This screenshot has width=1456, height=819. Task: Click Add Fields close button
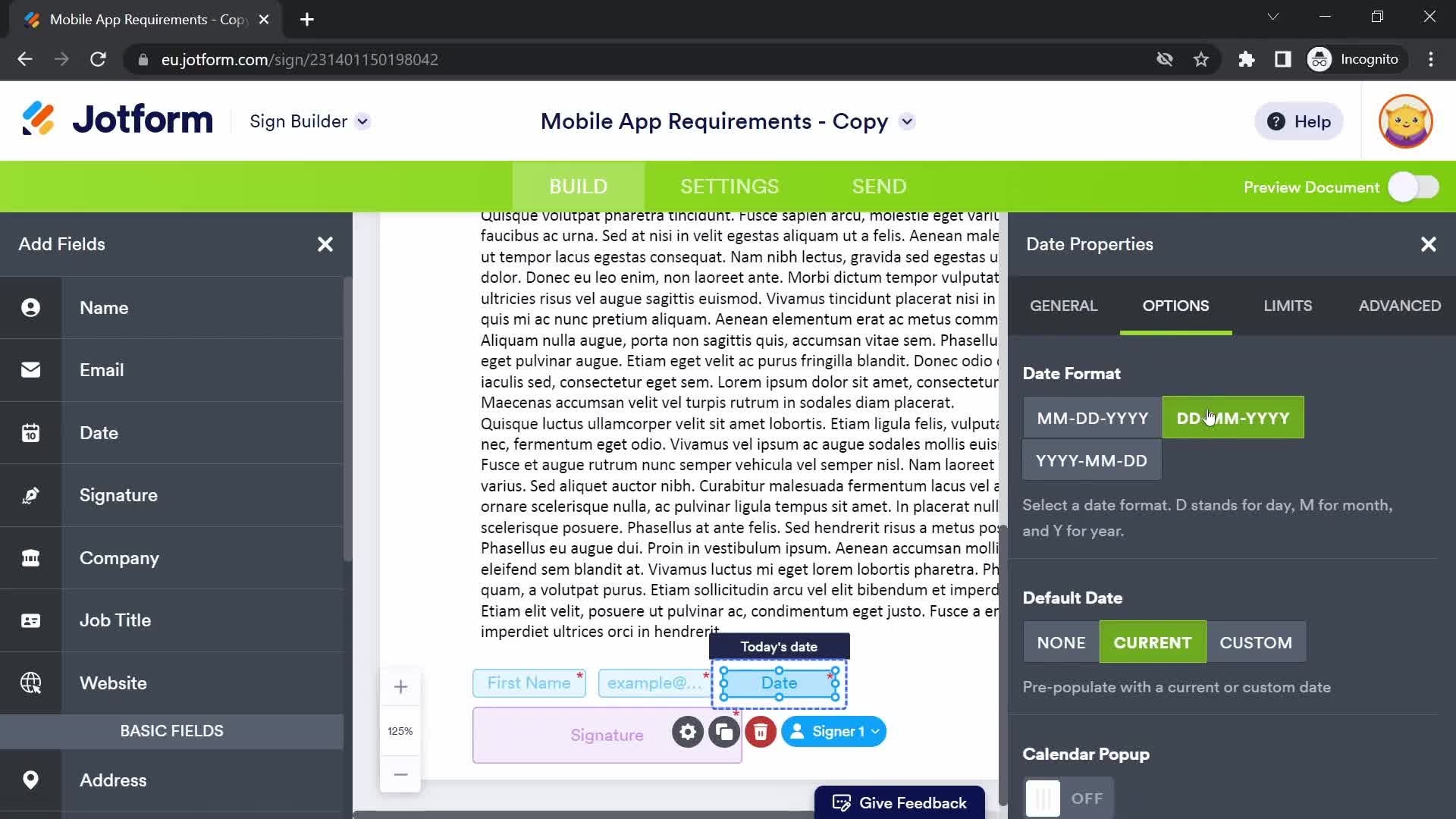pos(325,244)
